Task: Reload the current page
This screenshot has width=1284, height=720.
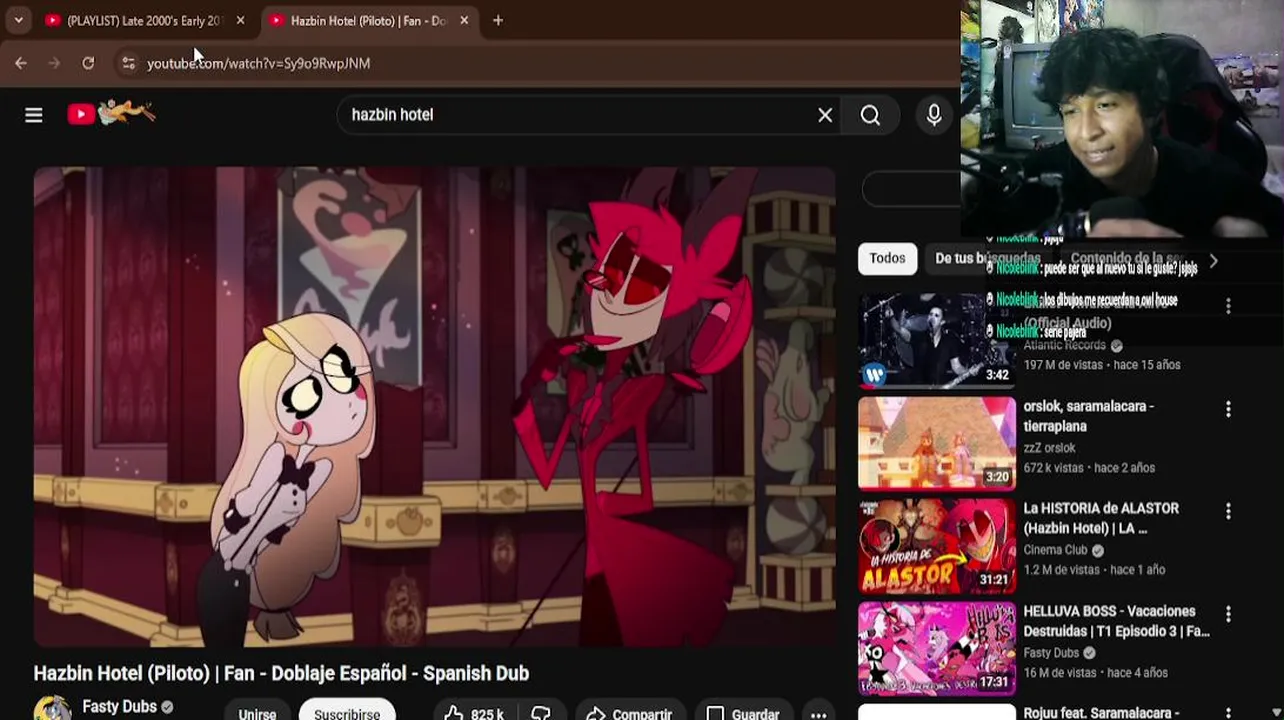Action: click(x=88, y=63)
